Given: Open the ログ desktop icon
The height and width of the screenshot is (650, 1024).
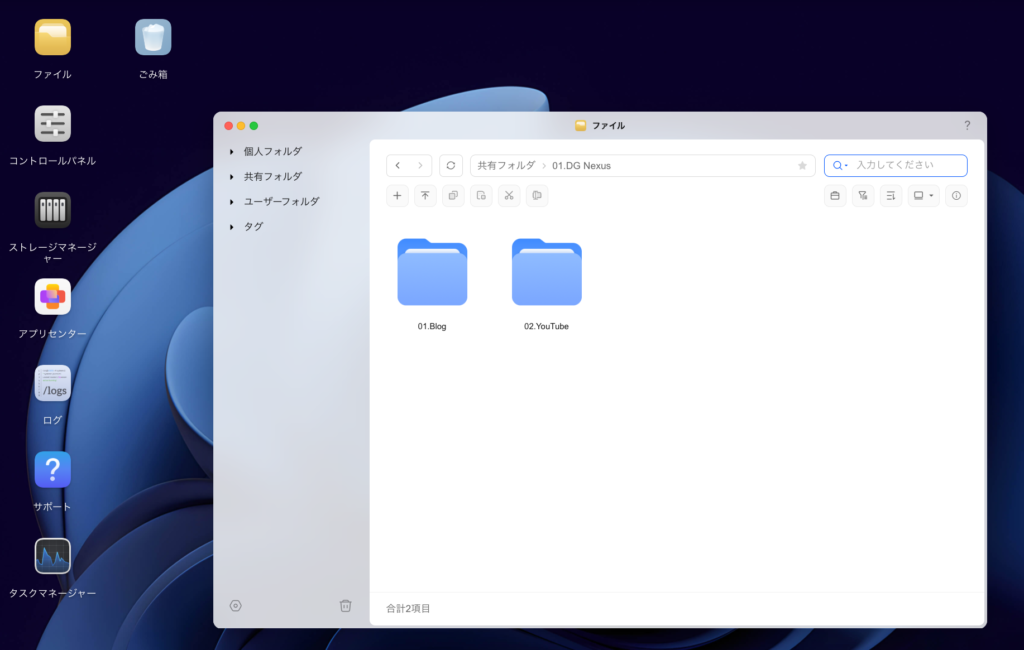Looking at the screenshot, I should point(52,383).
